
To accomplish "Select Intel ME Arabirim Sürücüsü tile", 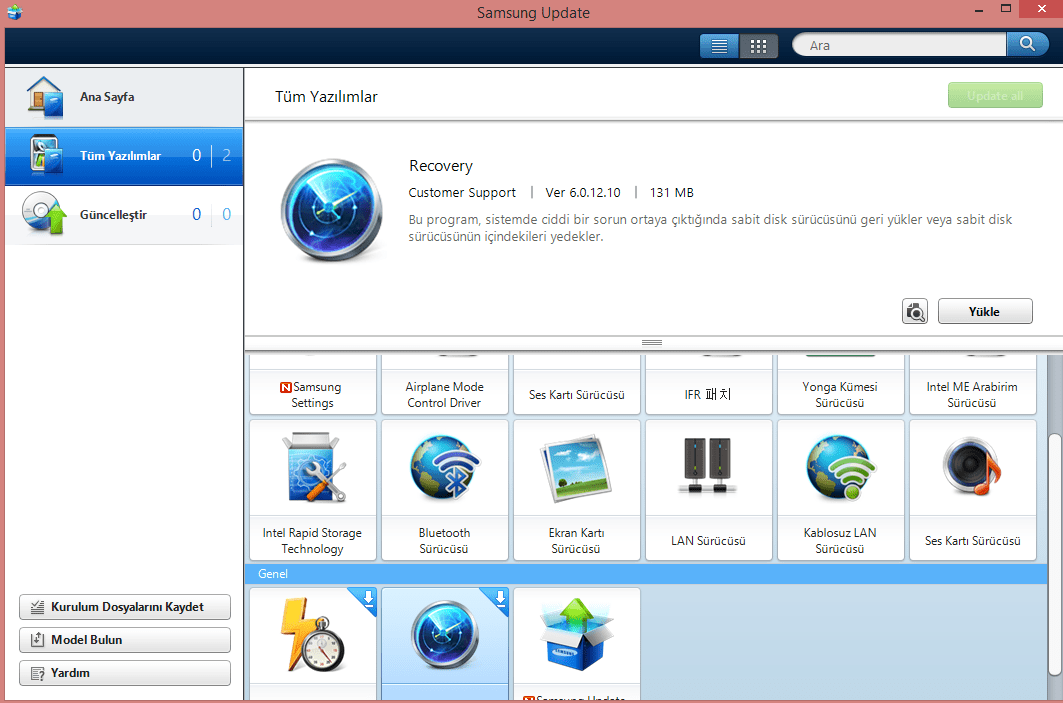I will point(972,384).
